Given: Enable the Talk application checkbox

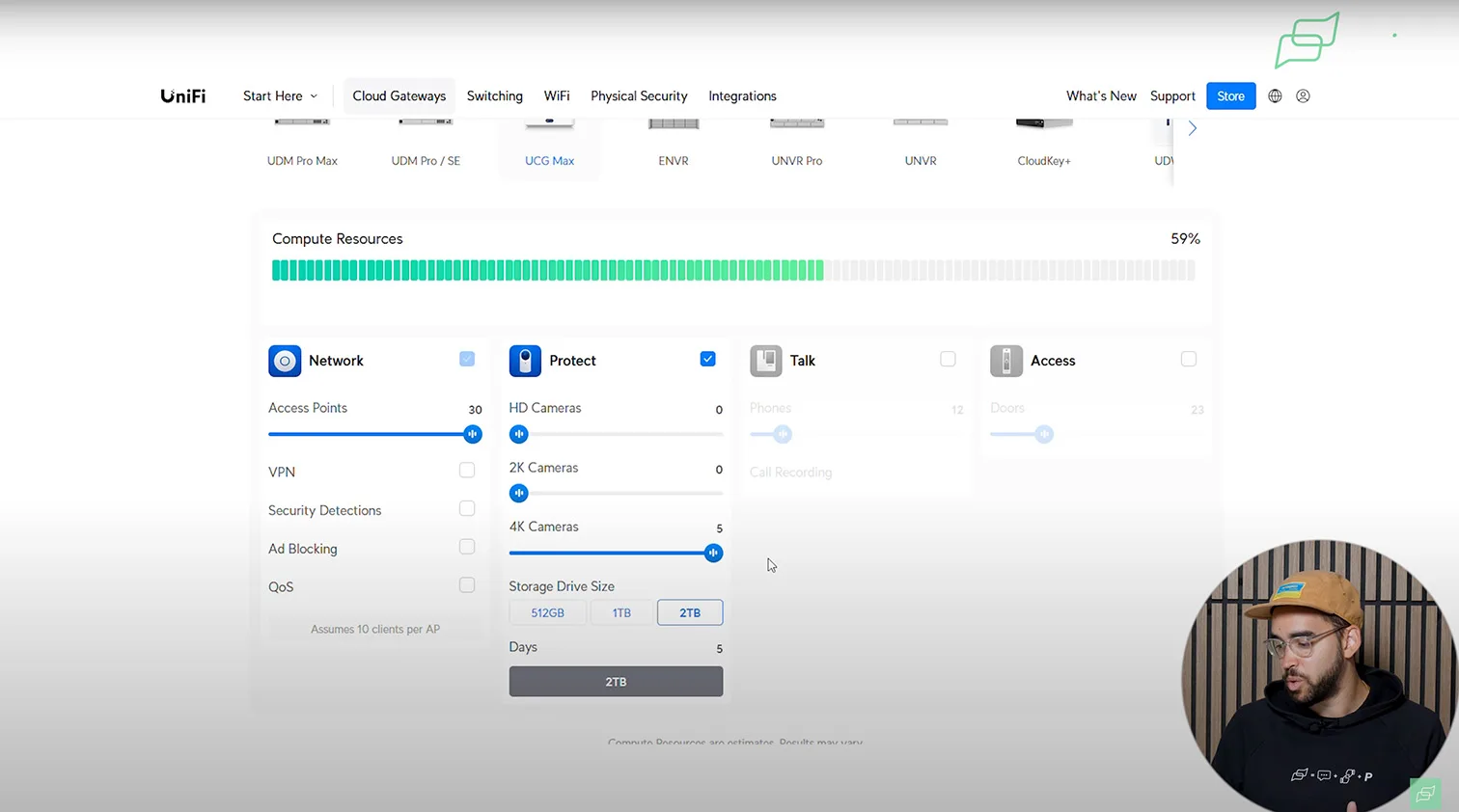Looking at the screenshot, I should tap(948, 359).
